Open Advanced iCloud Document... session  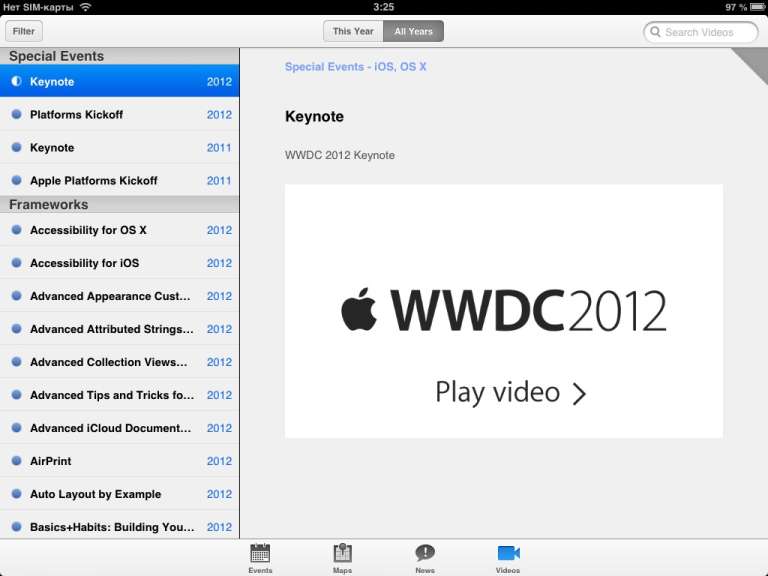click(120, 428)
